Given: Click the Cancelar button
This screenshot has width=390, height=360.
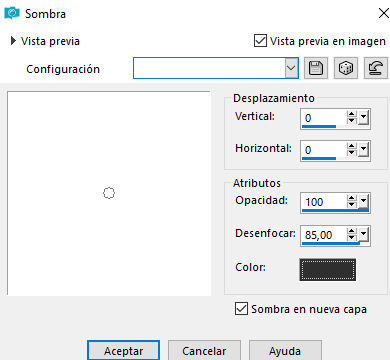Looking at the screenshot, I should 204,350.
